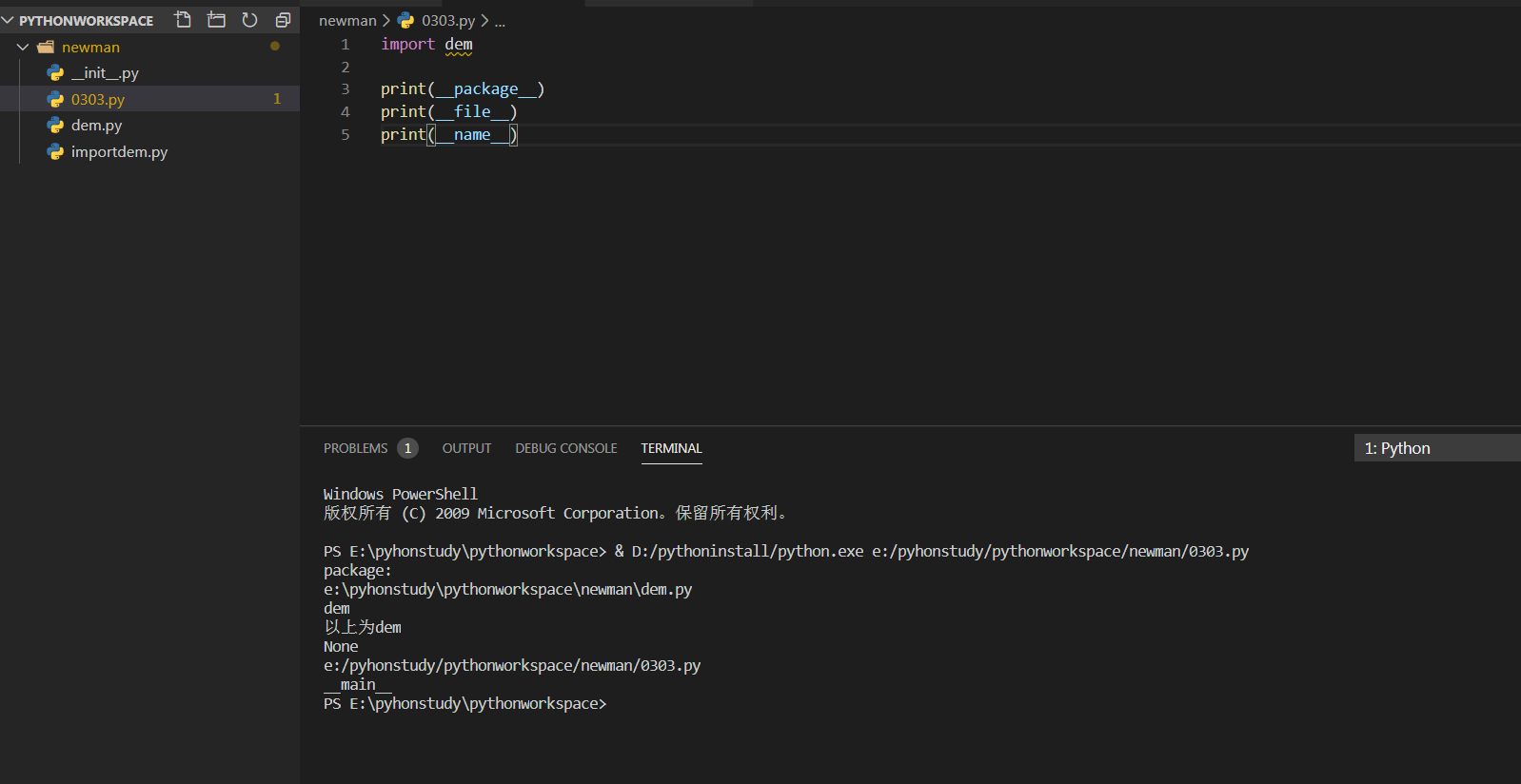This screenshot has width=1521, height=784.
Task: Click the newman\dem.py path in terminal output
Action: pyautogui.click(x=508, y=589)
